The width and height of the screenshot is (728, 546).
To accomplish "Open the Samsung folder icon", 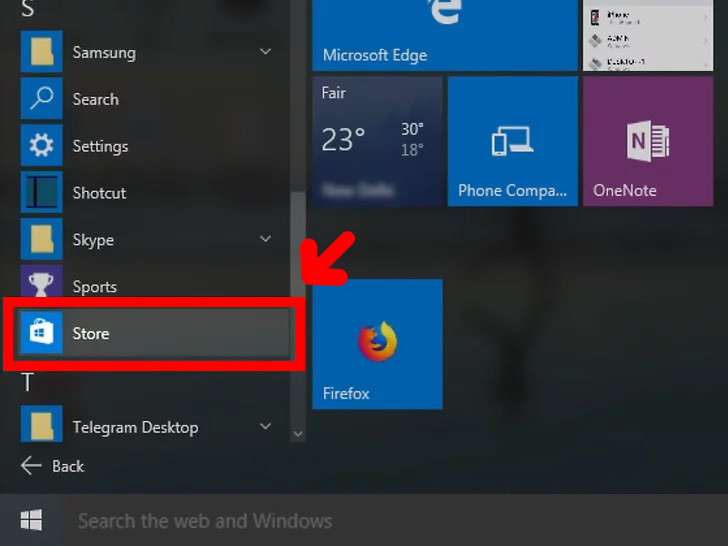I will coord(41,52).
